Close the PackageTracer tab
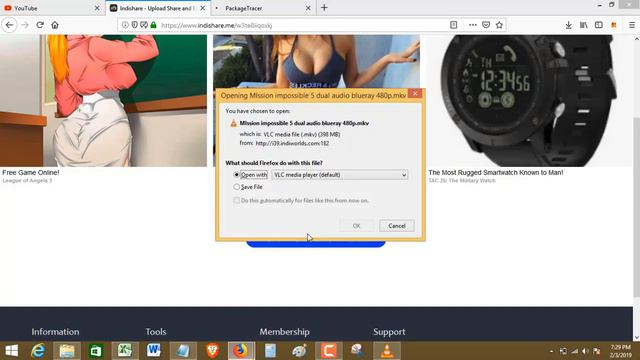 [308, 8]
